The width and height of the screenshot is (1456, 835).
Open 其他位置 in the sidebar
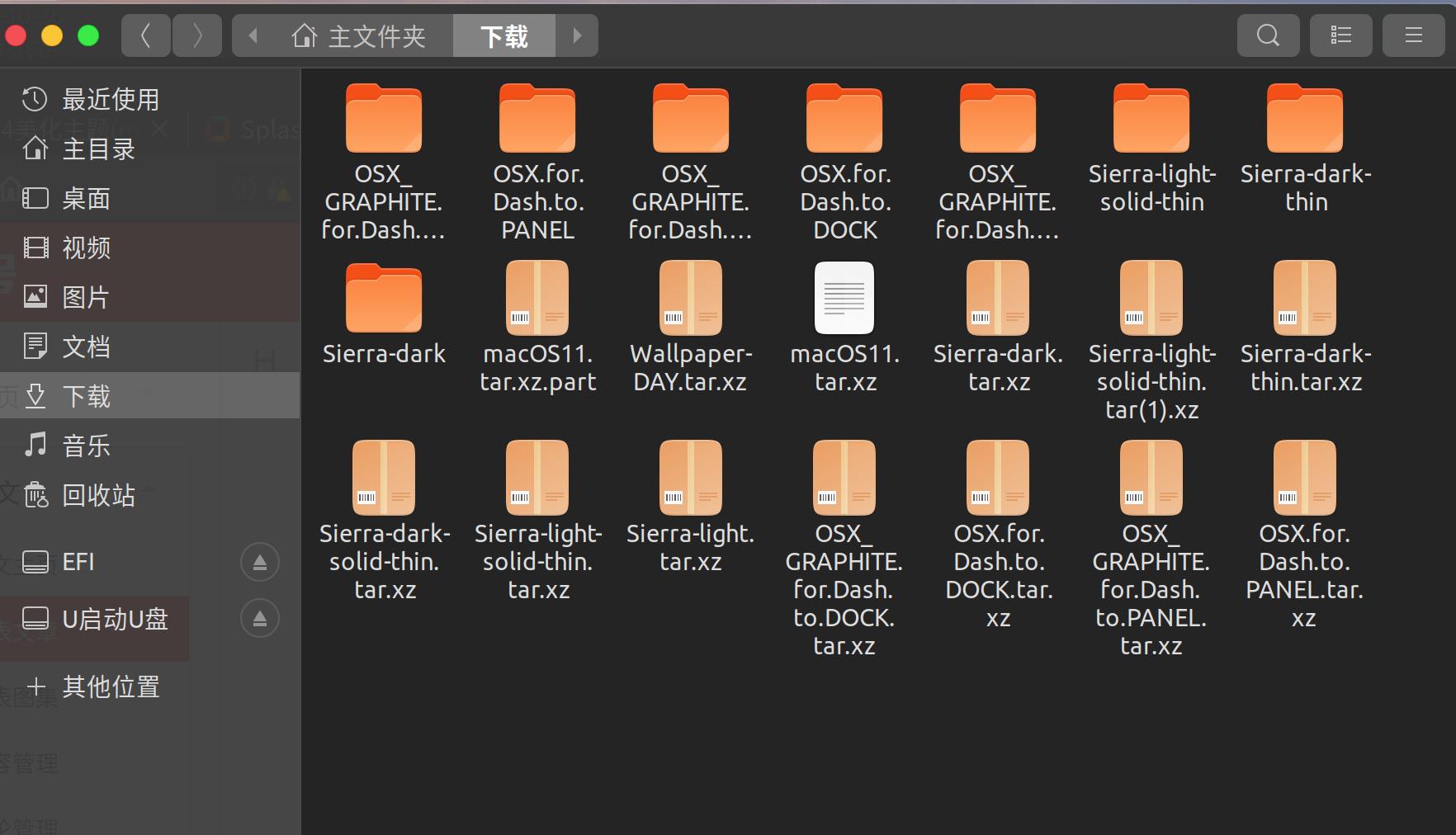[149, 686]
